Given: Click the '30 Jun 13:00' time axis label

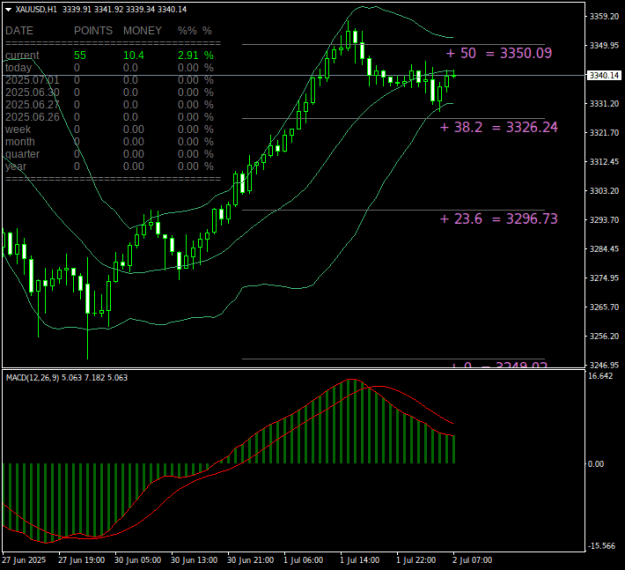Looking at the screenshot, I should [194, 560].
